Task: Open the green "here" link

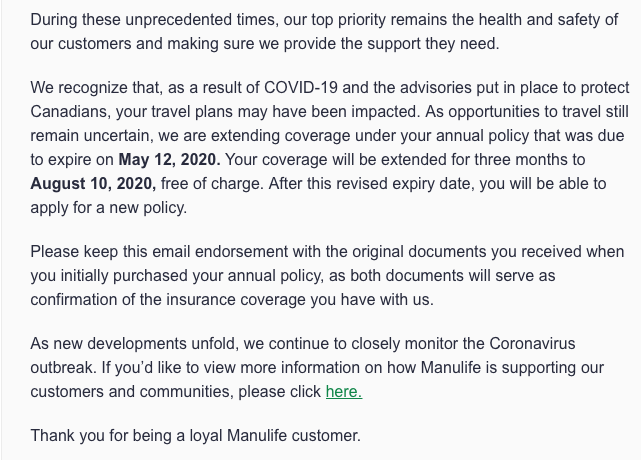Action: click(343, 392)
